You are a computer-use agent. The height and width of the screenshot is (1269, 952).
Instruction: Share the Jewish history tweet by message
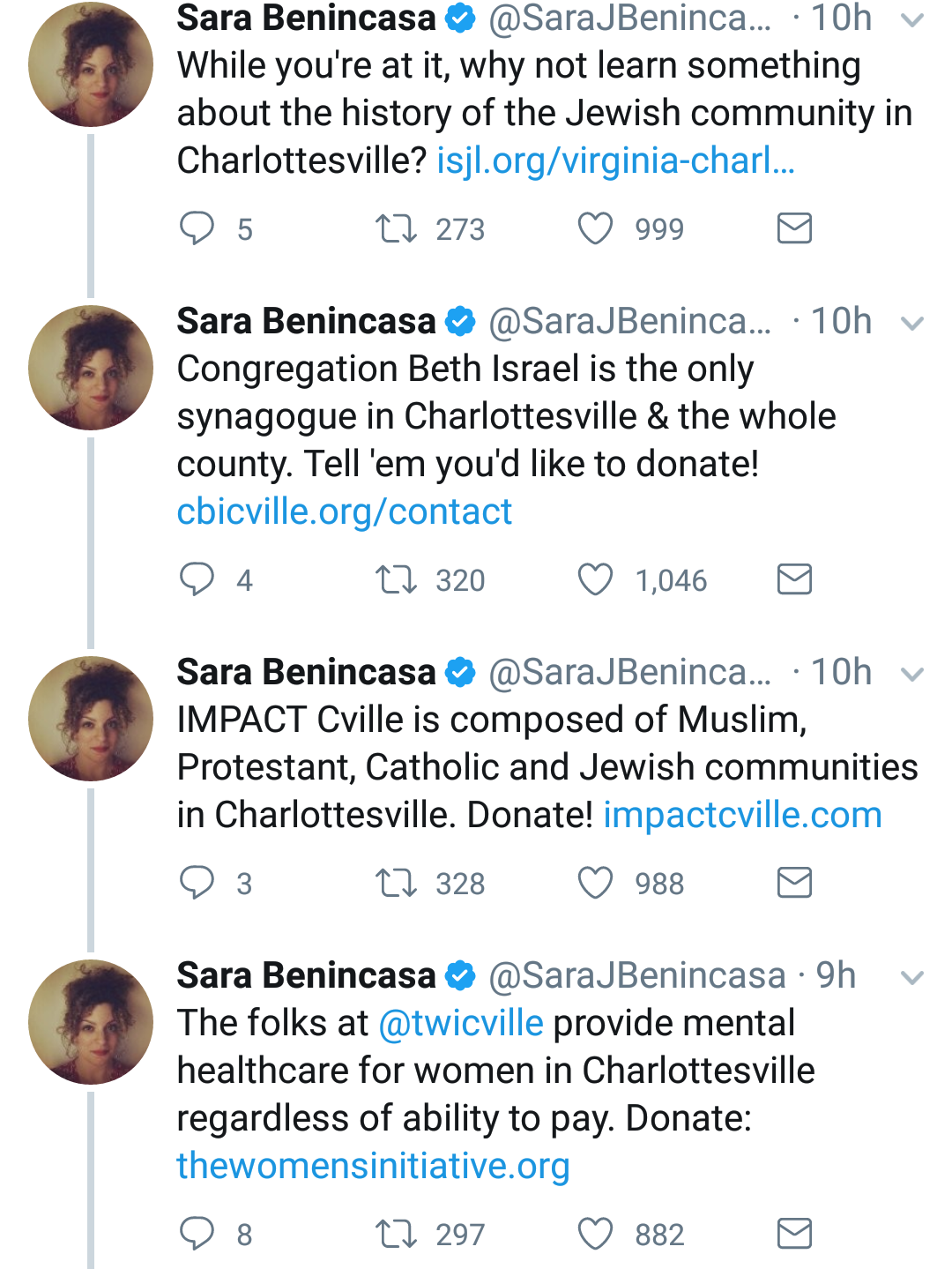point(794,228)
